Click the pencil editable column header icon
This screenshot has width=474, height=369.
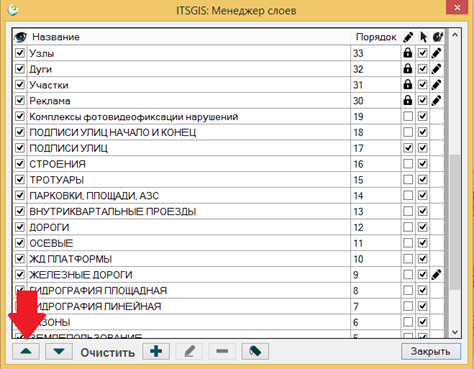point(408,37)
